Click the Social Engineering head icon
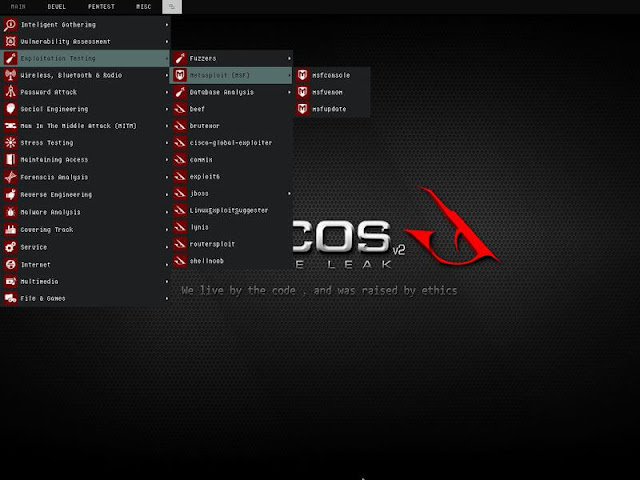Viewport: 640px width, 480px height. click(11, 109)
